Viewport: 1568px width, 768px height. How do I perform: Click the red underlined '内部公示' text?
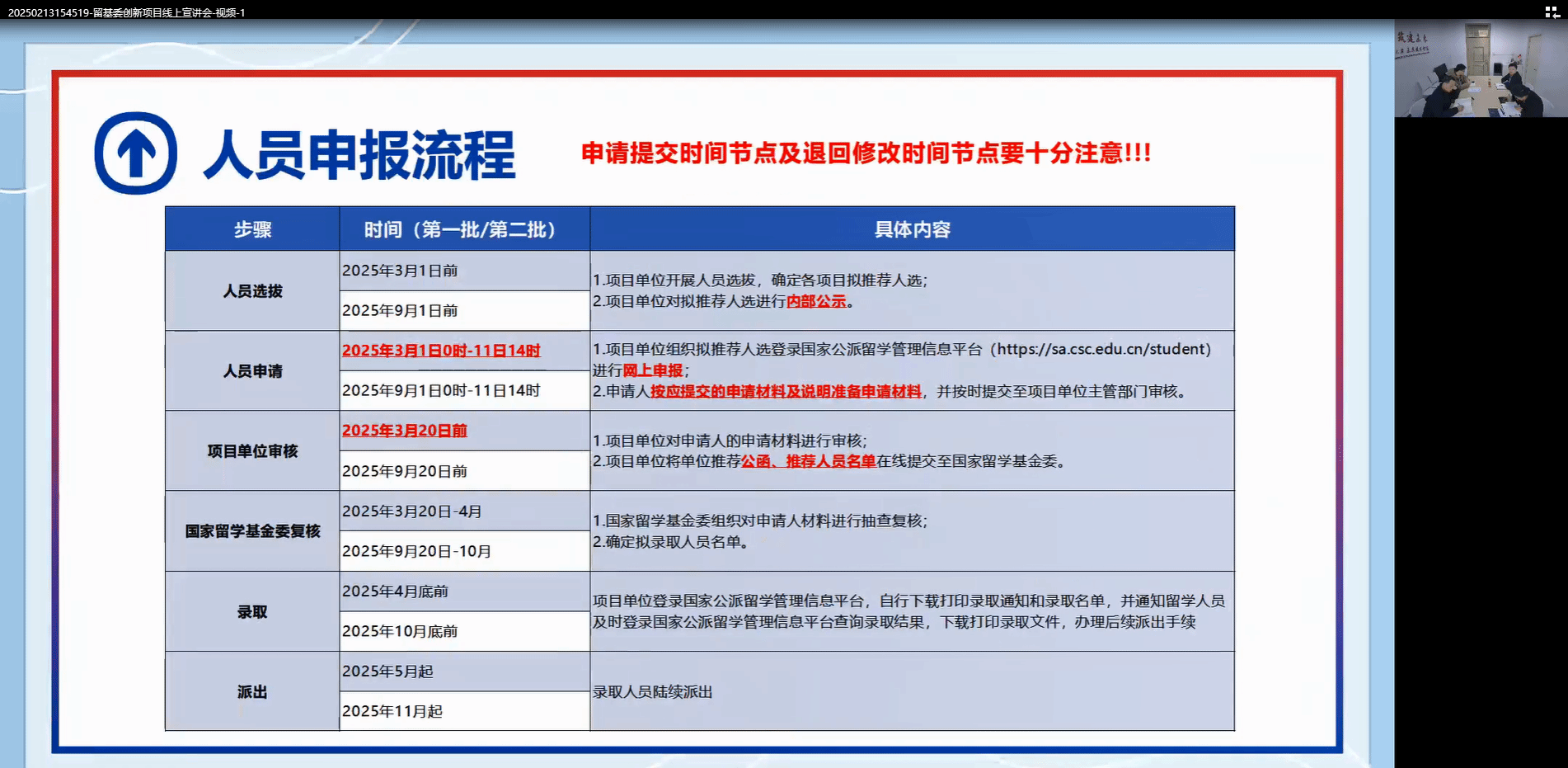coord(816,302)
